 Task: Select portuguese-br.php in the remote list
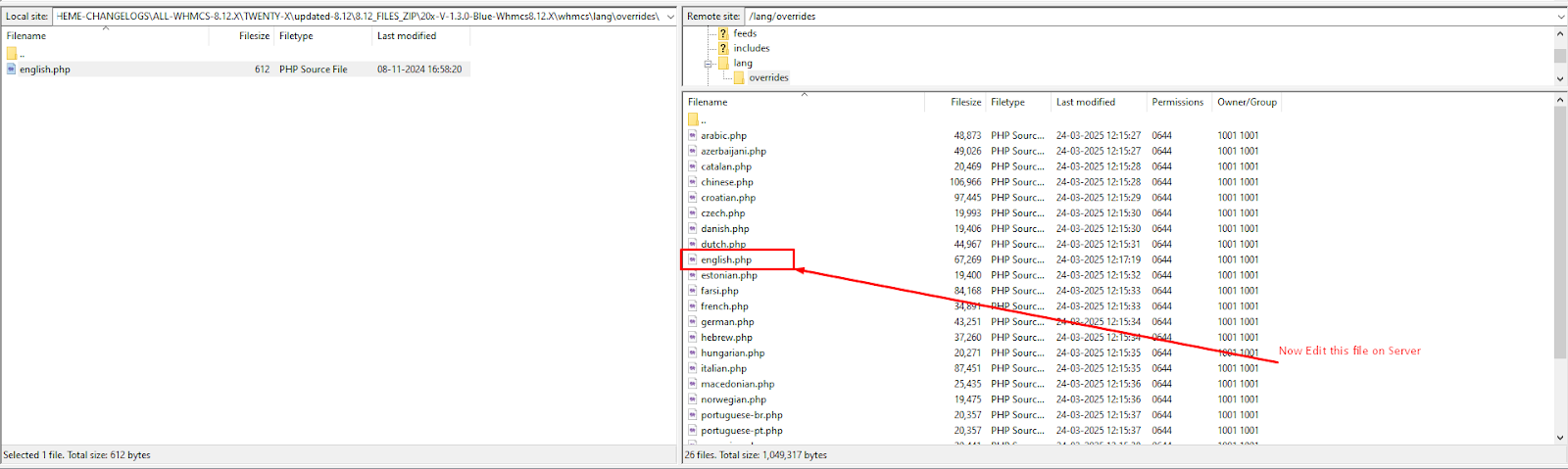click(x=741, y=415)
